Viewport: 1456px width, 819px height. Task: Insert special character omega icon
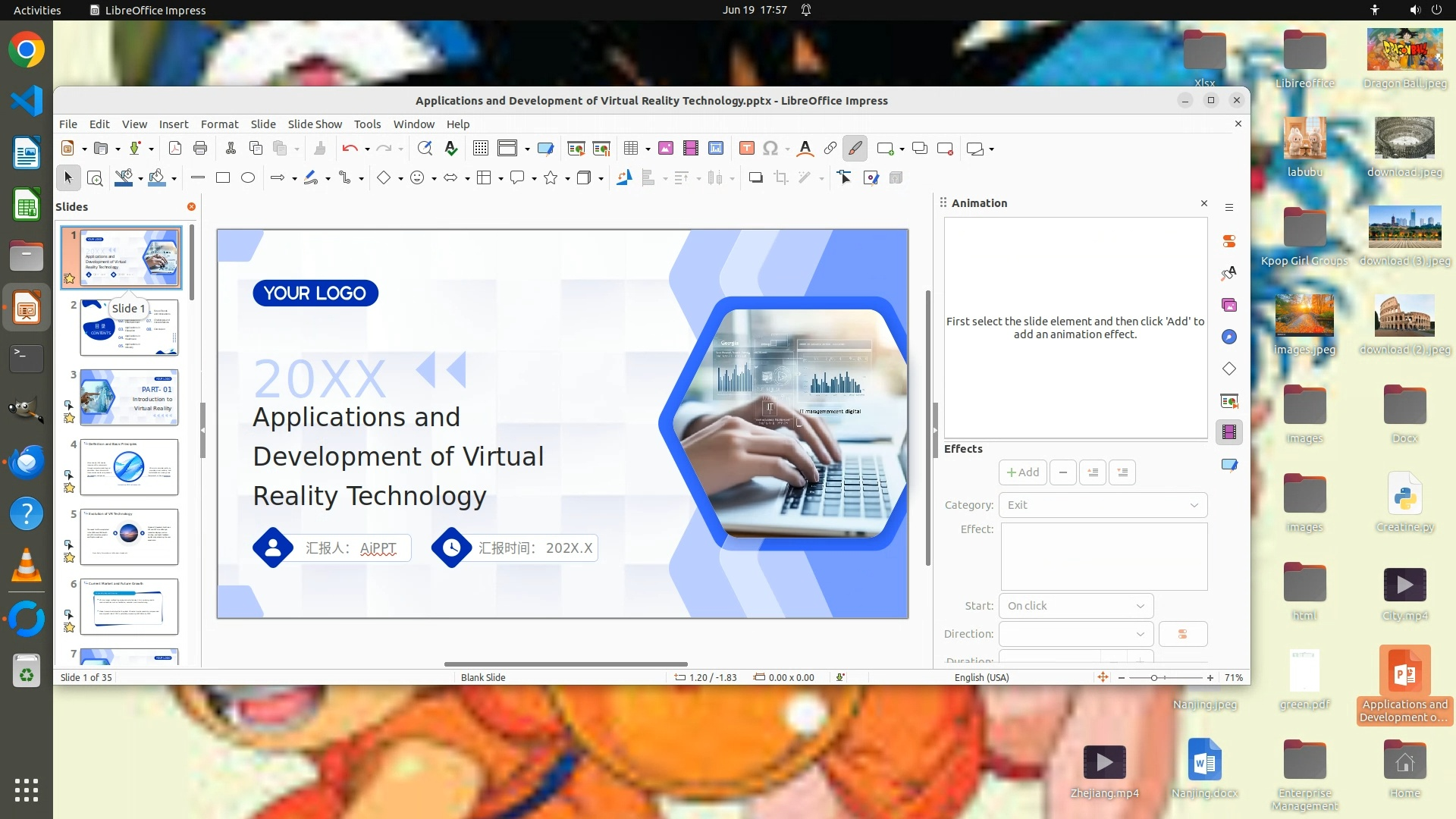(770, 148)
